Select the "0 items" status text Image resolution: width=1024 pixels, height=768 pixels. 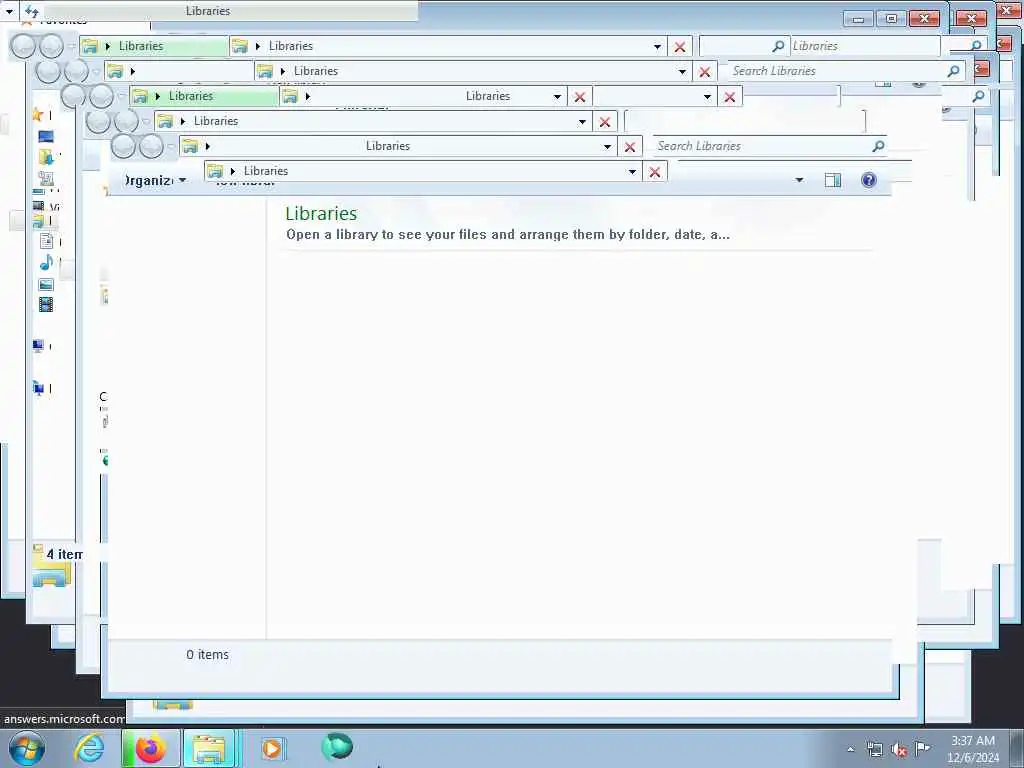[x=208, y=654]
